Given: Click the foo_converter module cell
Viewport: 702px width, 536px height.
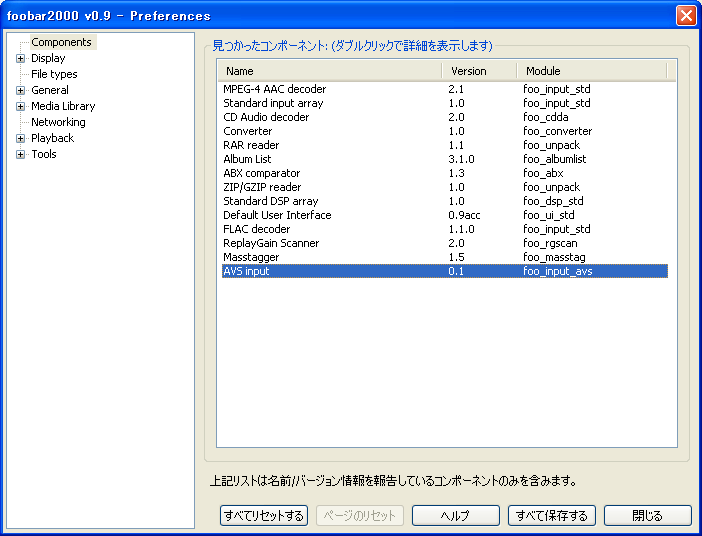Looking at the screenshot, I should tap(557, 131).
